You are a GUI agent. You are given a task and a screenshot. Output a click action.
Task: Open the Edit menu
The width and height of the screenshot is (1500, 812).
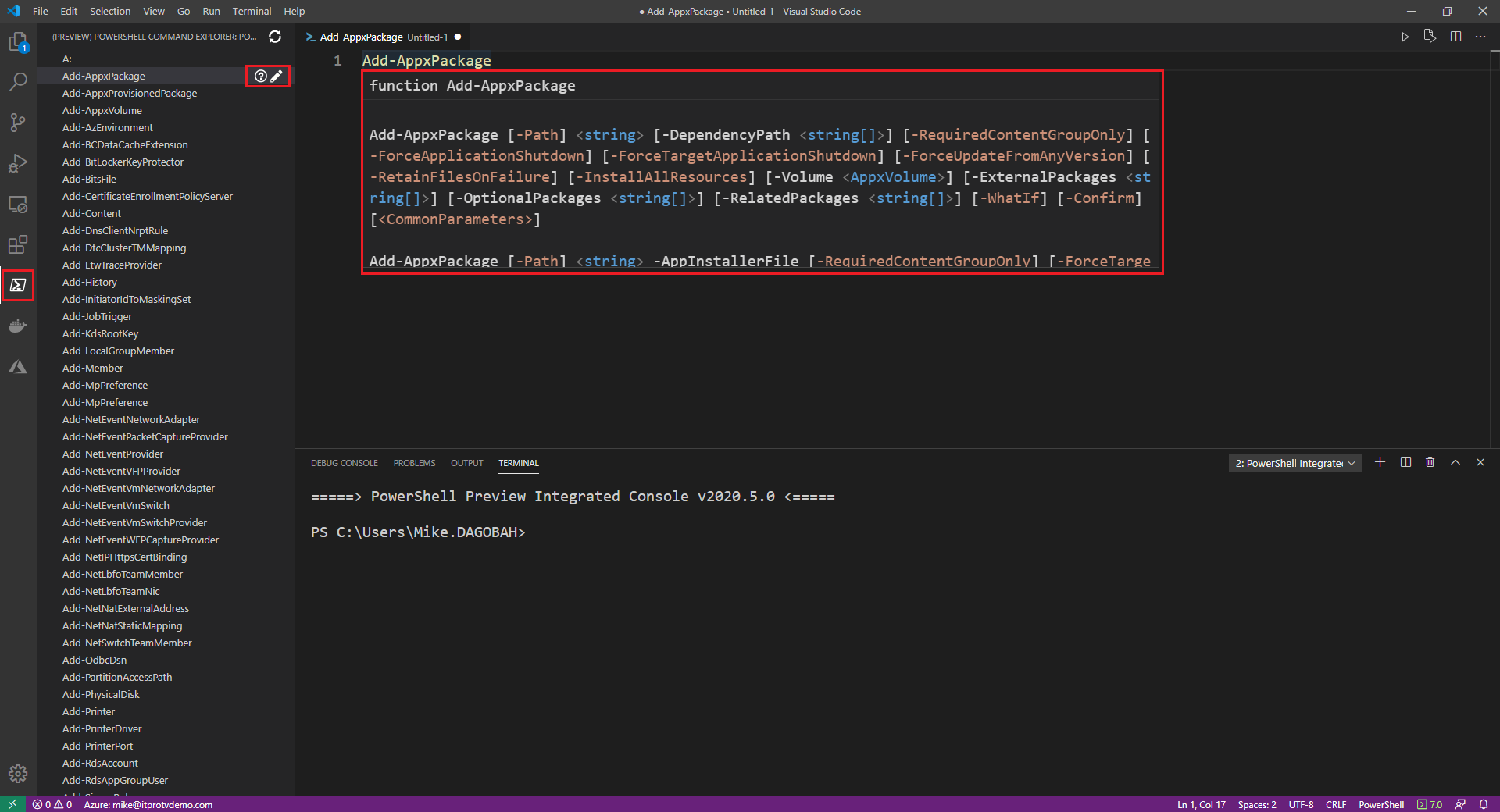click(69, 11)
